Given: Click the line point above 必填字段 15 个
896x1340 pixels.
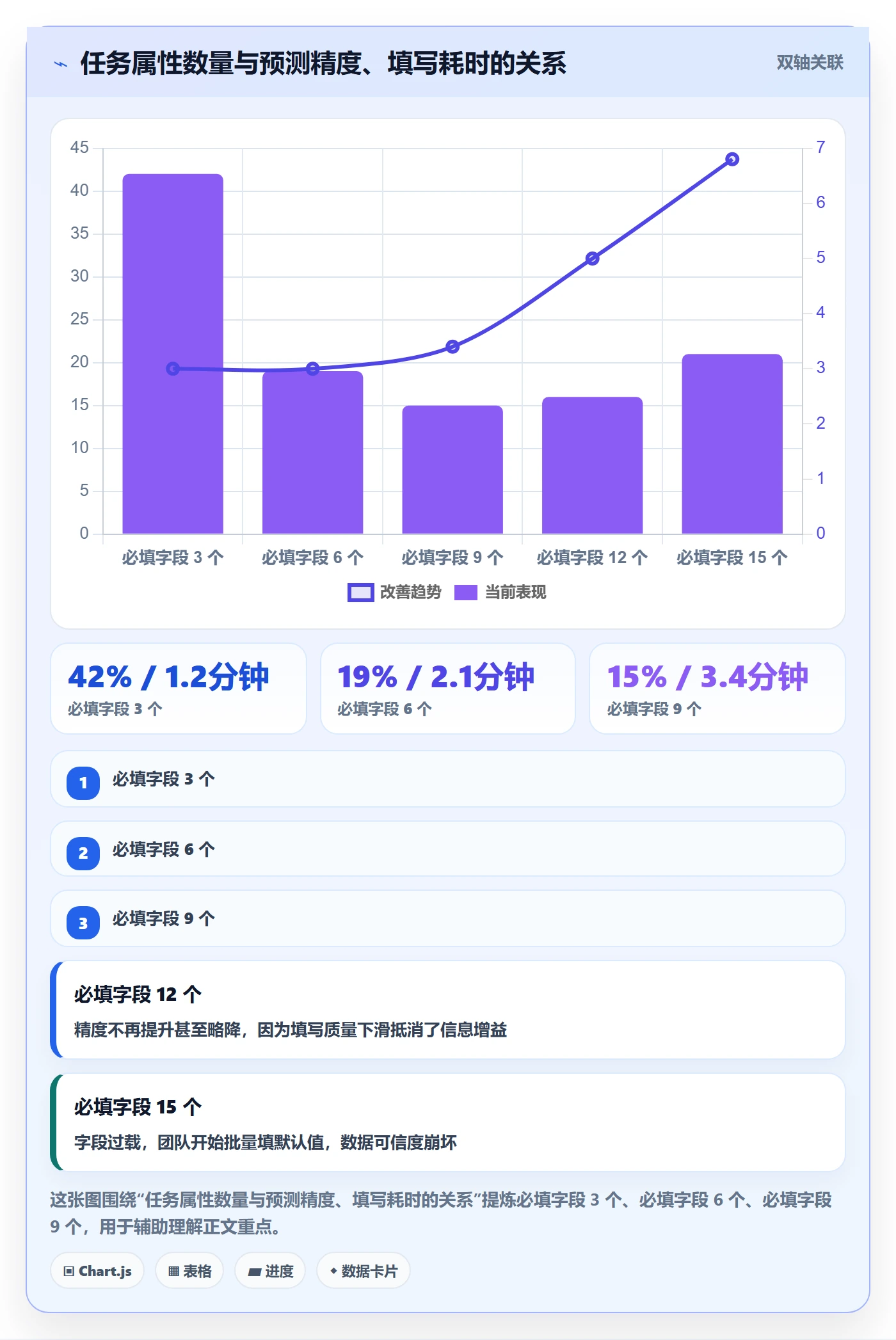Looking at the screenshot, I should [732, 159].
